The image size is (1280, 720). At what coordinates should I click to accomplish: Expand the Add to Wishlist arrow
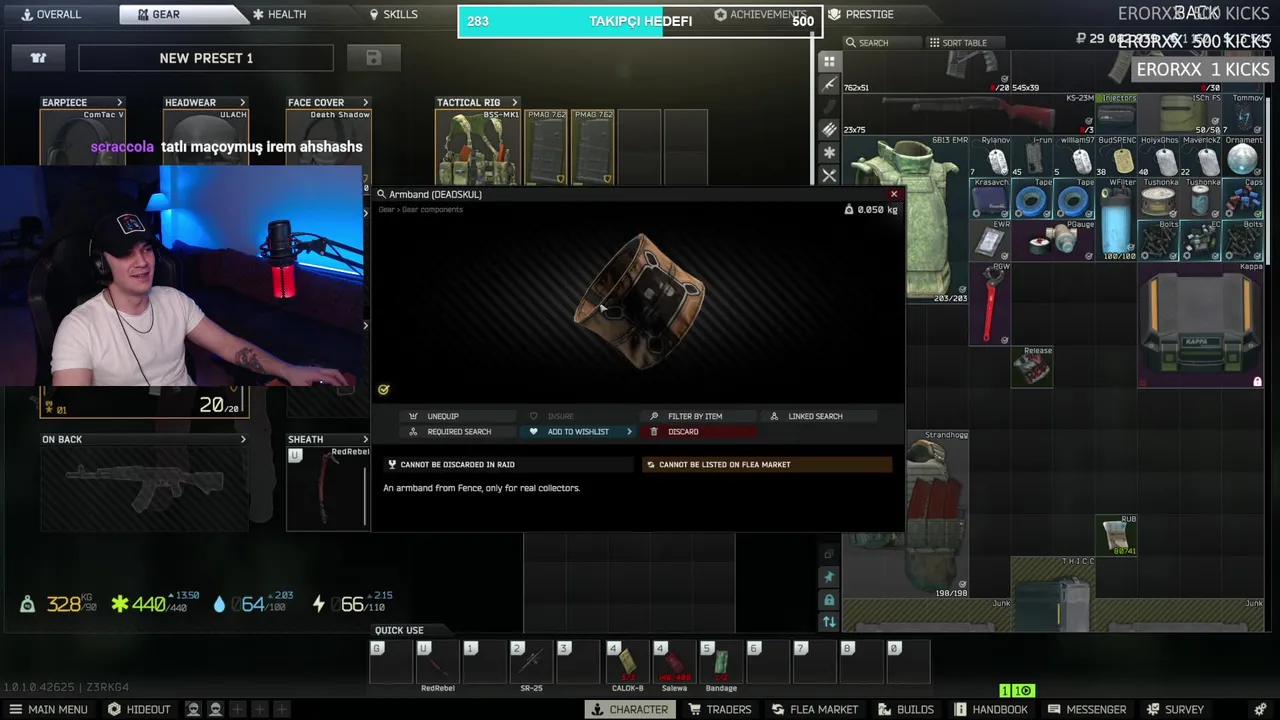pos(629,432)
